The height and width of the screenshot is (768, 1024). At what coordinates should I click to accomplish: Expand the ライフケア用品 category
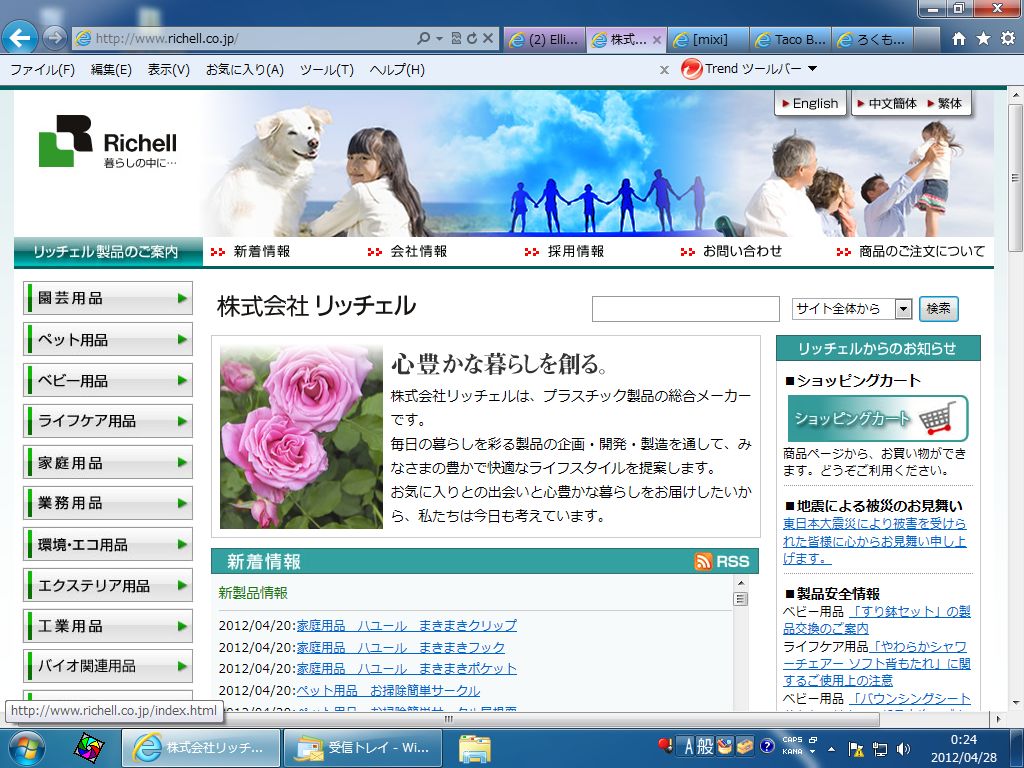pos(108,421)
